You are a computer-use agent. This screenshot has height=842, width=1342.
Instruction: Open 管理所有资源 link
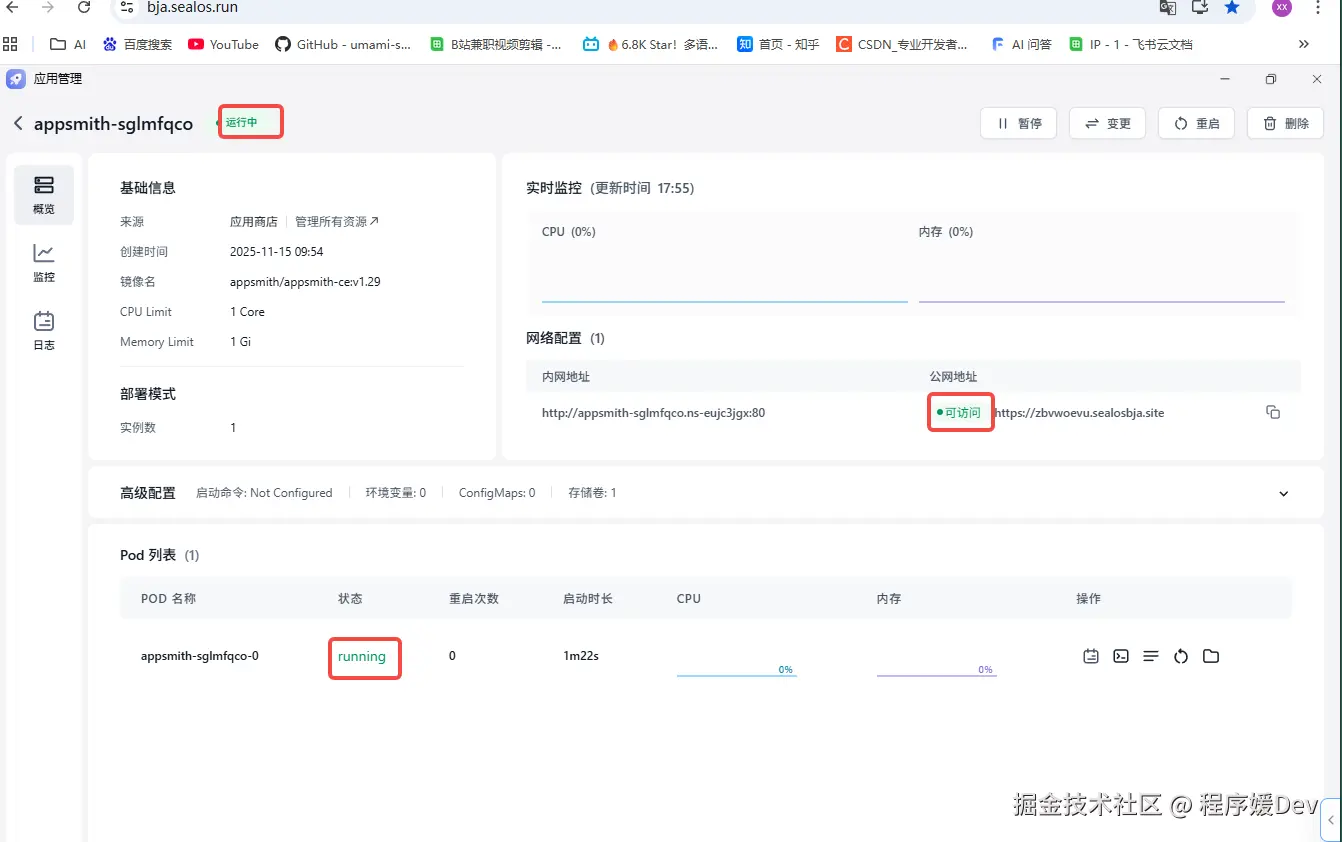point(337,222)
